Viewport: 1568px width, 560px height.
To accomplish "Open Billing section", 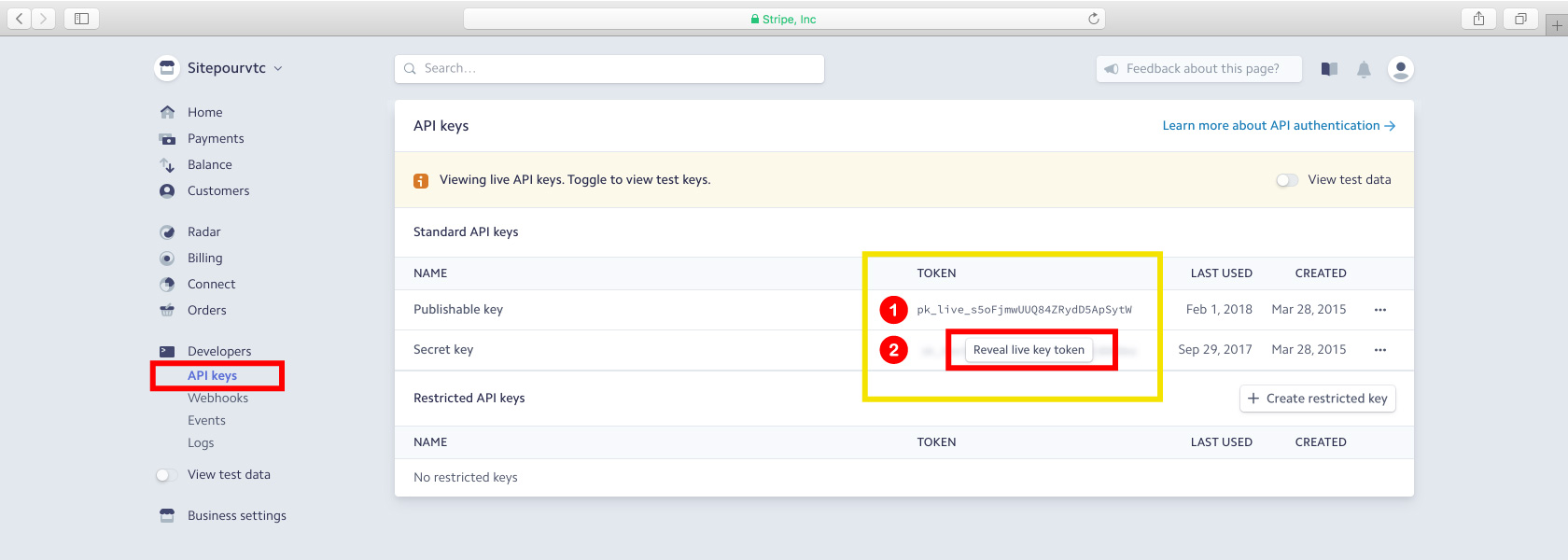I will tap(204, 259).
